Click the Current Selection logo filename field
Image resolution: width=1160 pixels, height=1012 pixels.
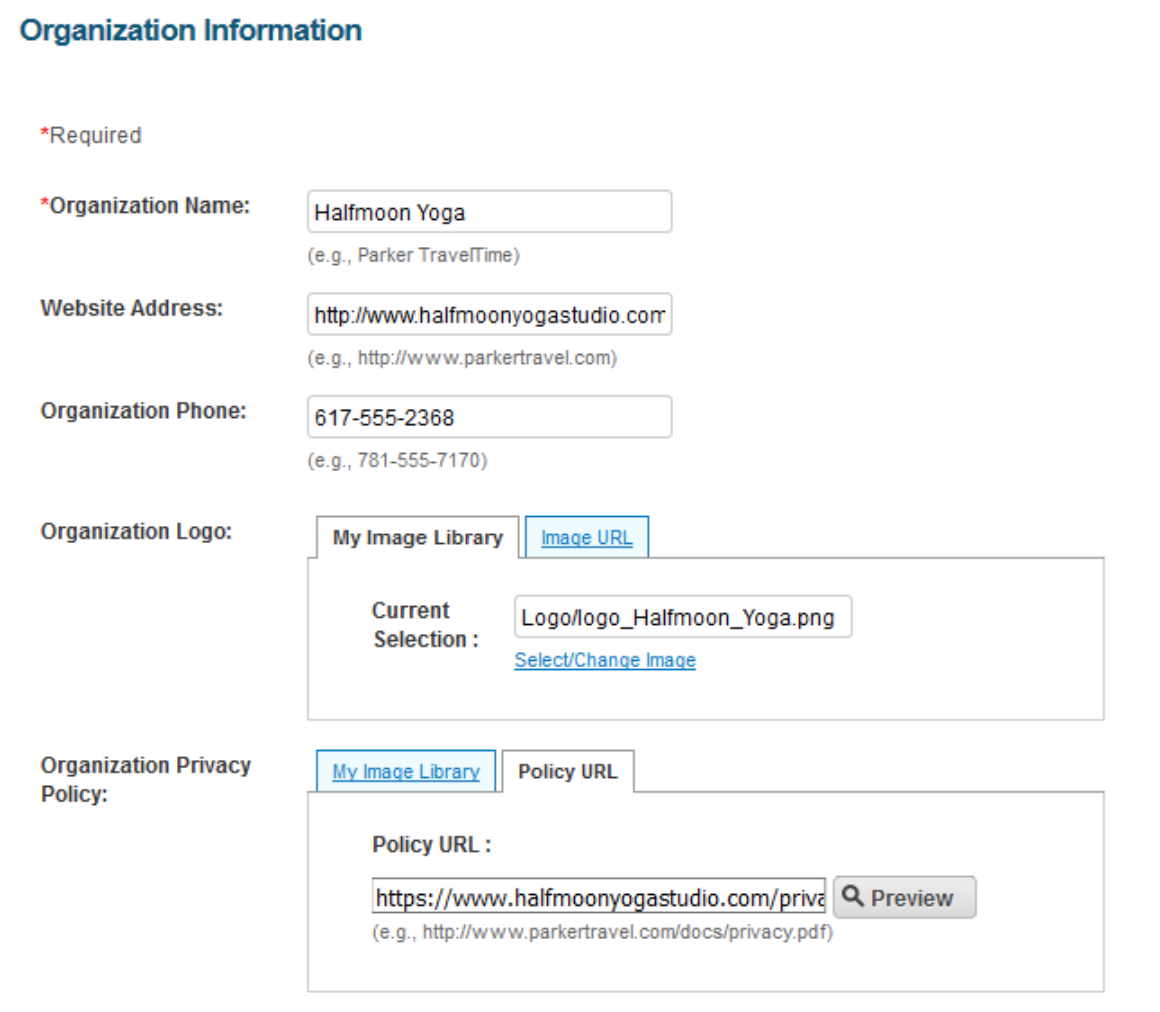point(683,617)
